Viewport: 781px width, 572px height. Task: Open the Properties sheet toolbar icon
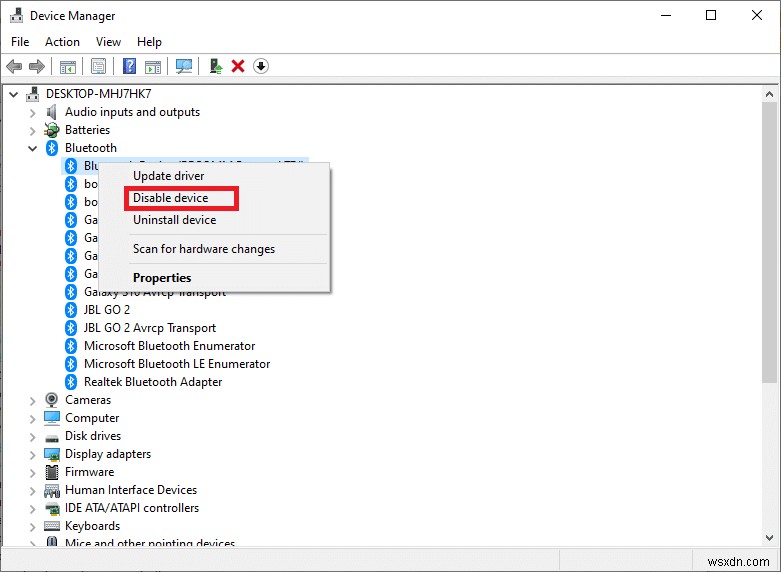click(x=99, y=66)
